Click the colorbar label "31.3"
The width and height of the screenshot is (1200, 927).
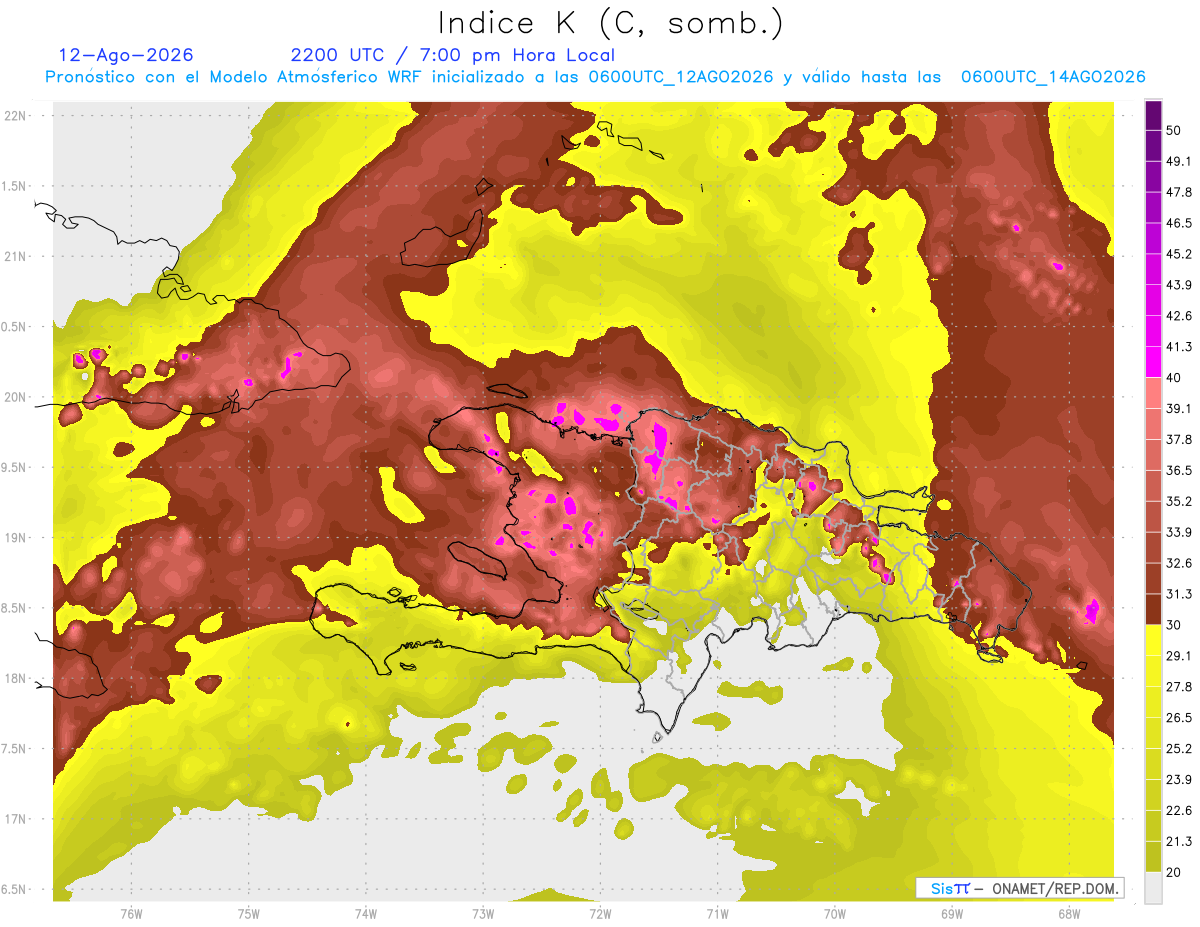tap(1179, 594)
